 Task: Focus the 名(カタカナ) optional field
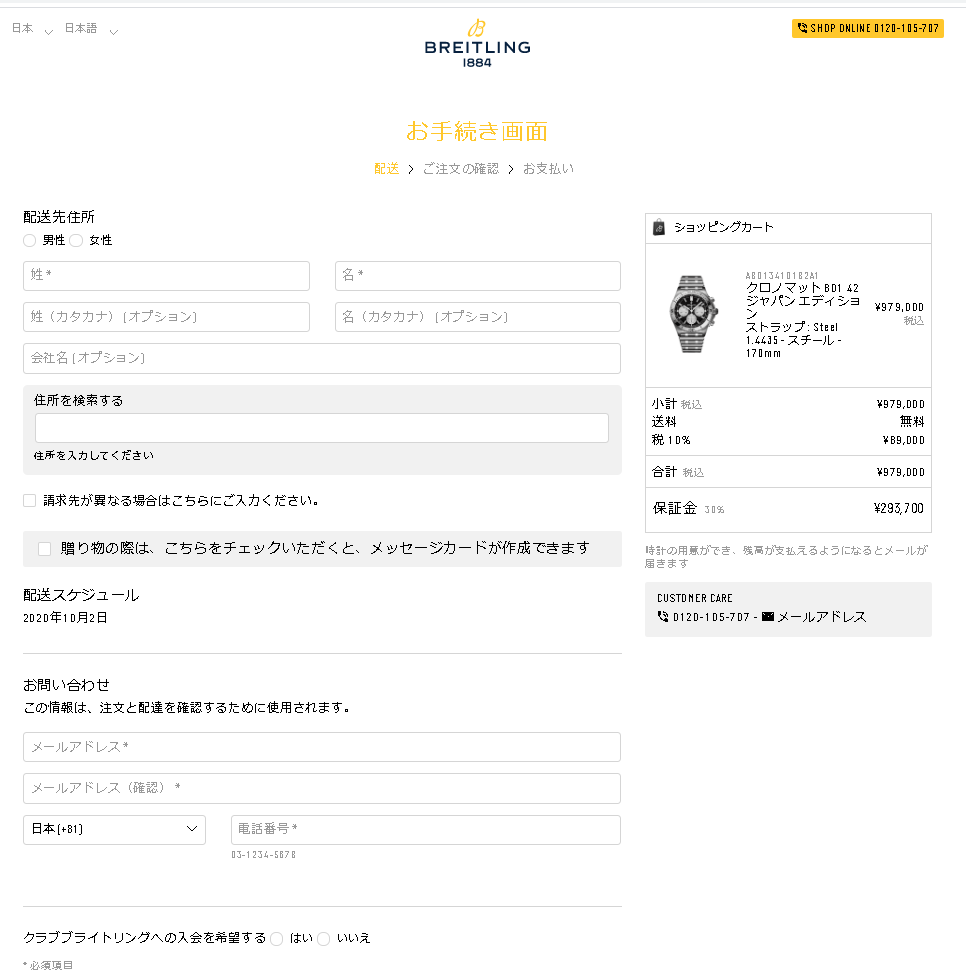(478, 317)
